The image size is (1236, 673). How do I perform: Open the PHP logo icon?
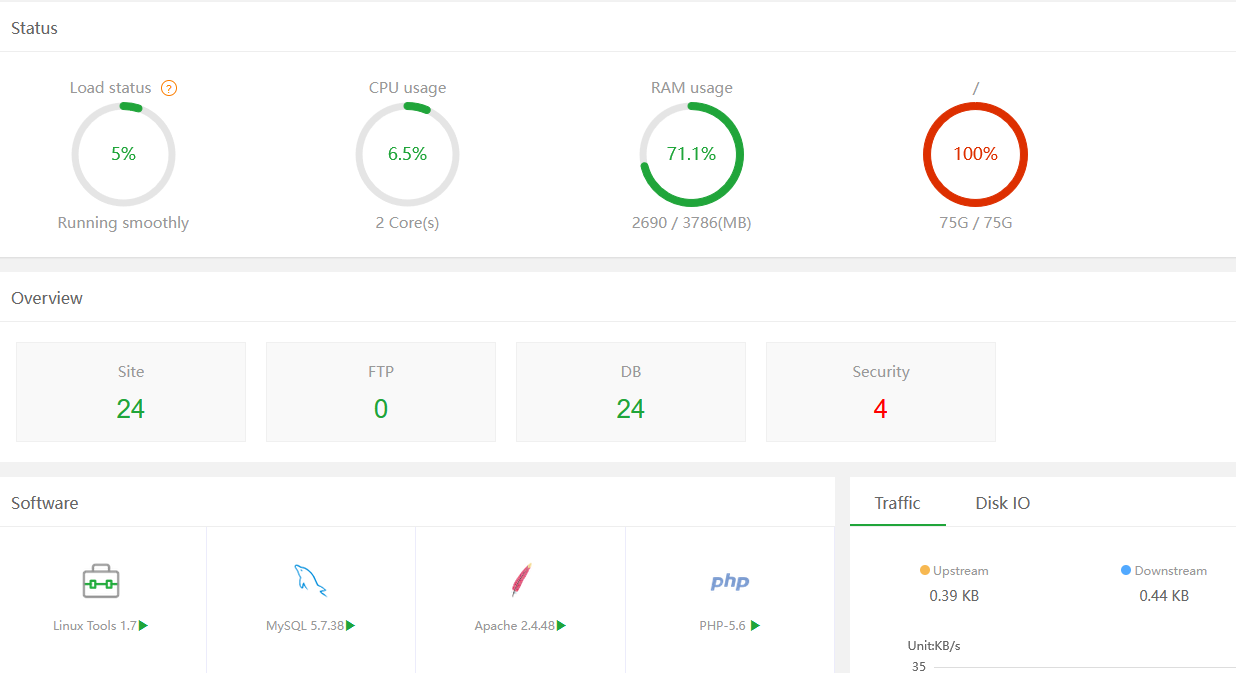pyautogui.click(x=730, y=582)
